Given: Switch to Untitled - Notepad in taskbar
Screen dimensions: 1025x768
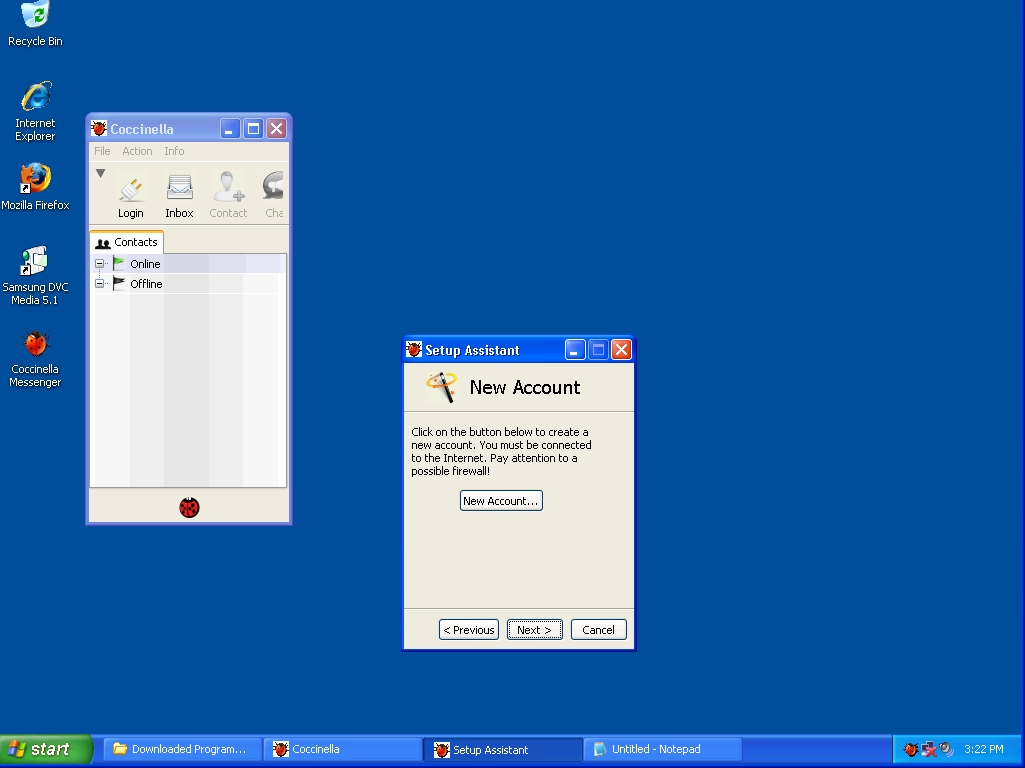Looking at the screenshot, I should 663,749.
